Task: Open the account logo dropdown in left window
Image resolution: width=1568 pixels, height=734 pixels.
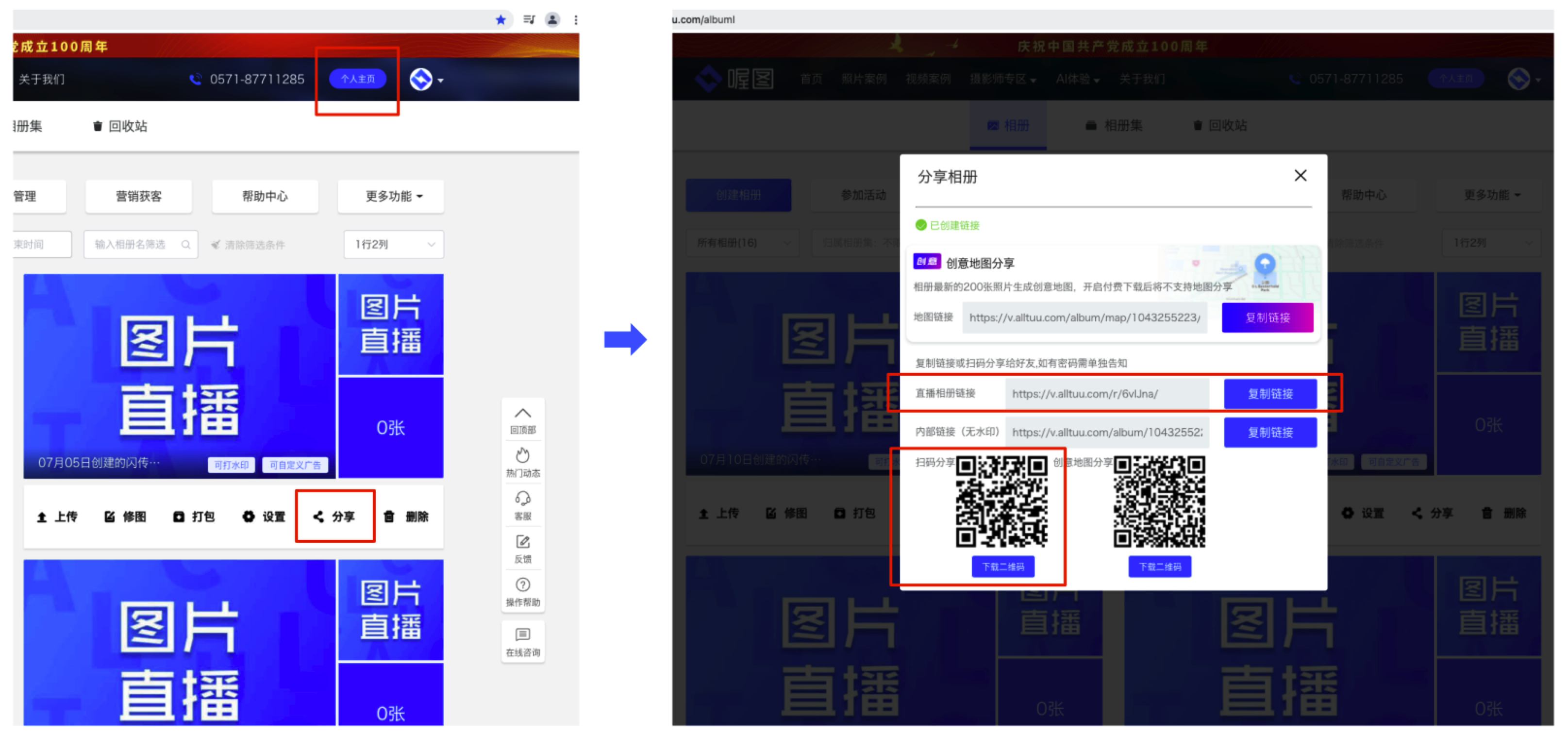Action: point(426,79)
